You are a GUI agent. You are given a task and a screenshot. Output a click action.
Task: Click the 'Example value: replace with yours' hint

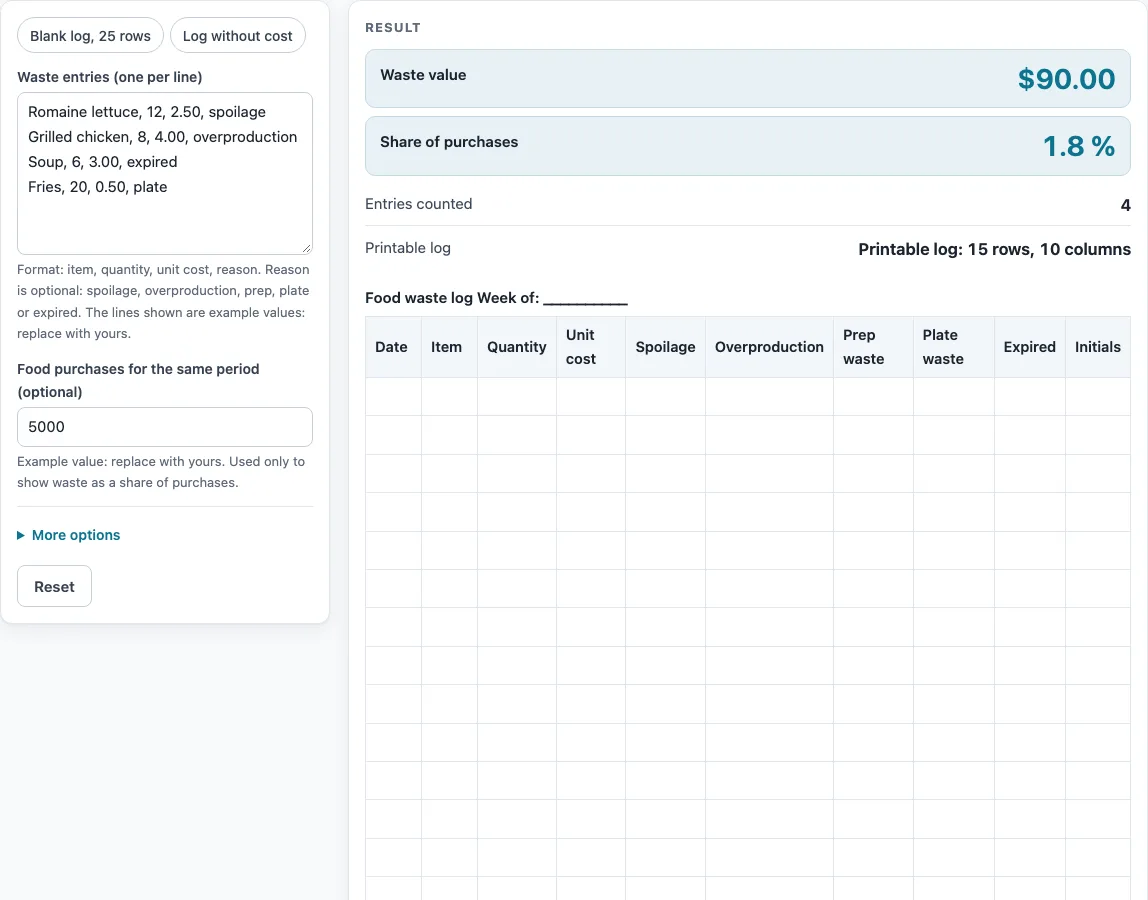coord(161,472)
